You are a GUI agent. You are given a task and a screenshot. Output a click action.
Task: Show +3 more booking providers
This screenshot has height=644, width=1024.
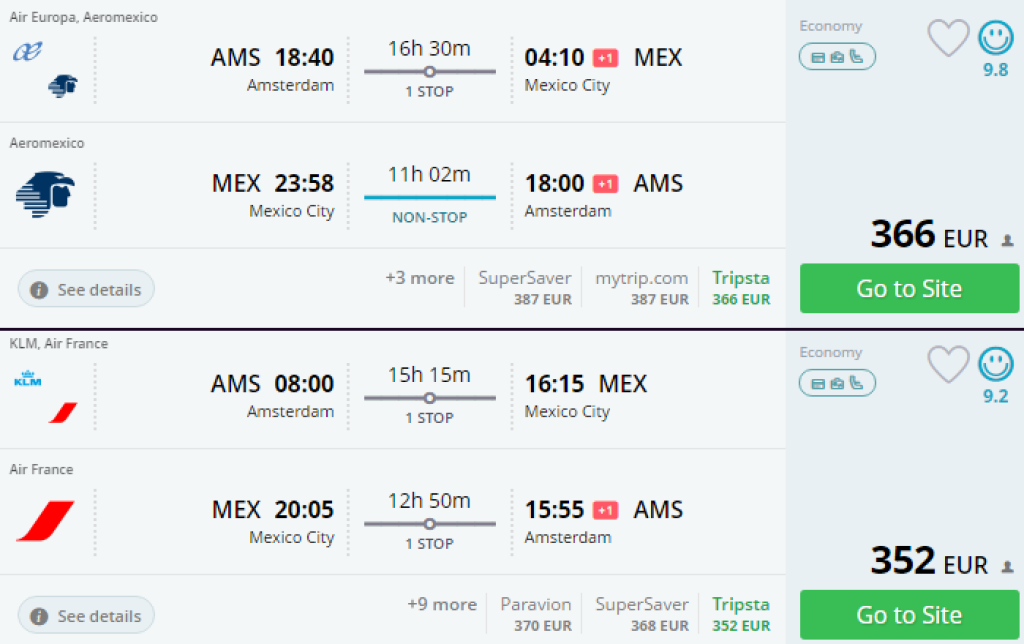tap(420, 278)
